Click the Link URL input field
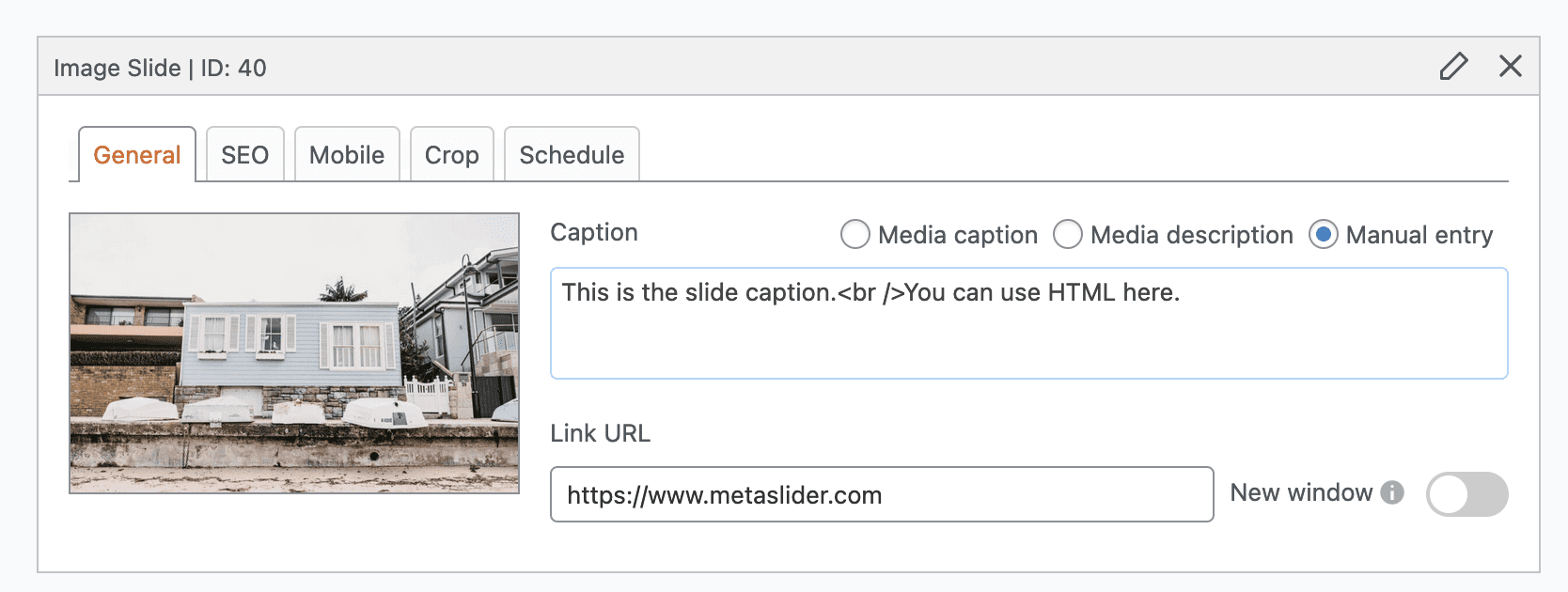The width and height of the screenshot is (1568, 592). tap(881, 494)
